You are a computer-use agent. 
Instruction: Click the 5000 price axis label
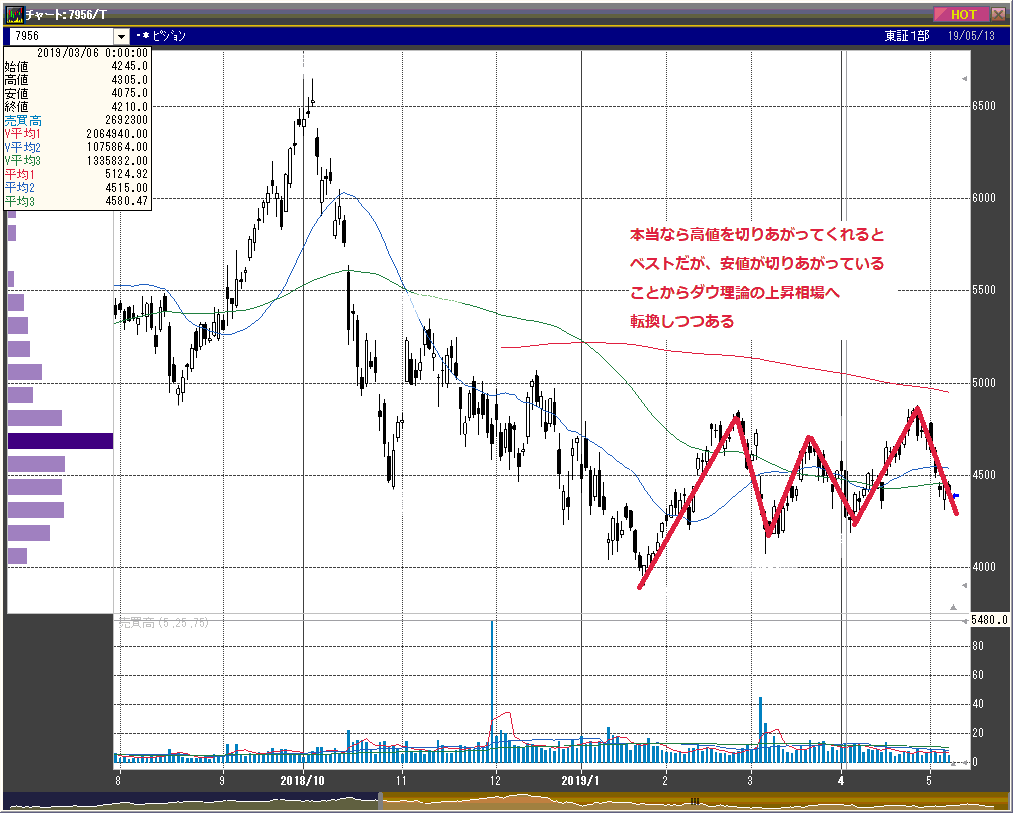(984, 383)
